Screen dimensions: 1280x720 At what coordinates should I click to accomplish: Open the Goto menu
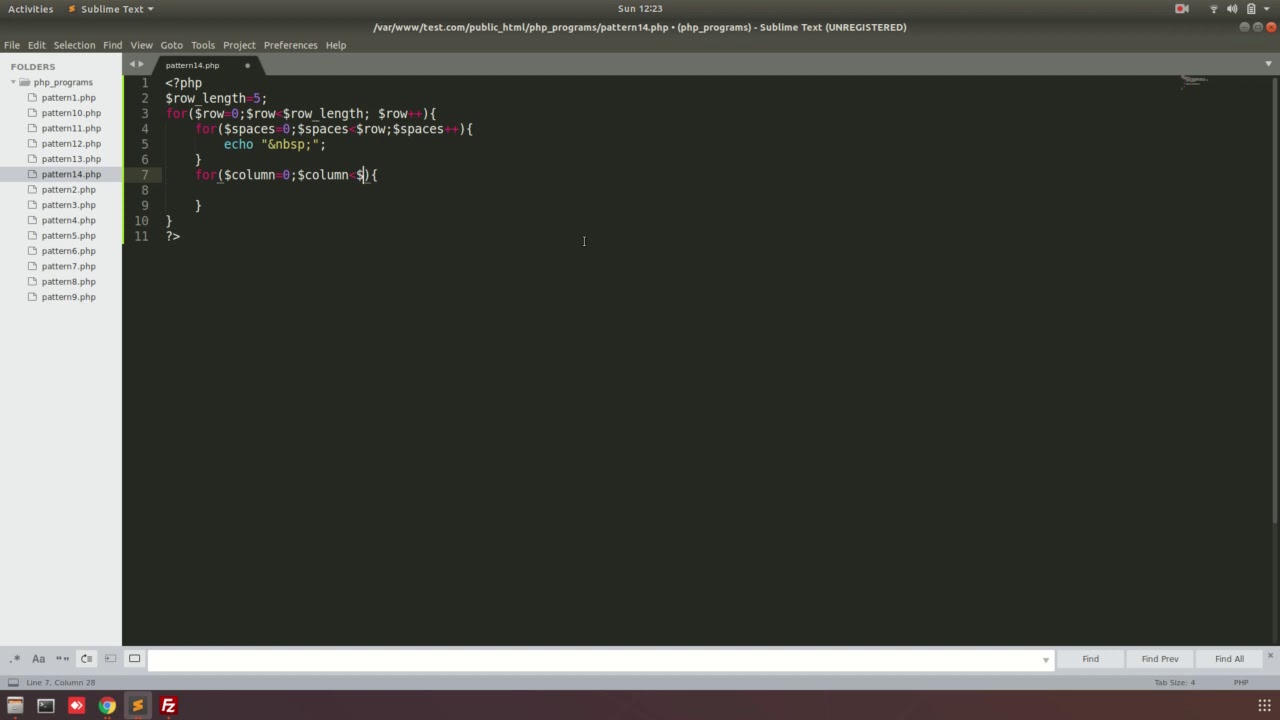click(172, 45)
